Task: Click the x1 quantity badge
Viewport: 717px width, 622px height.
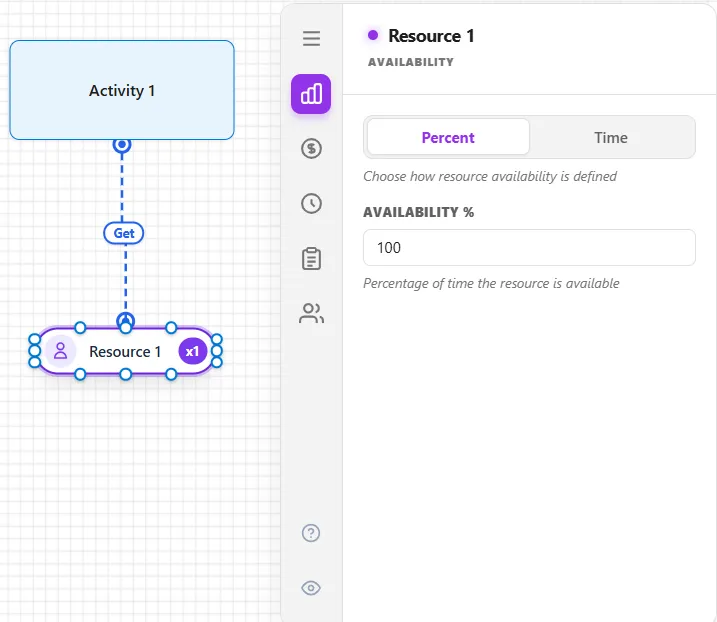Action: (193, 351)
